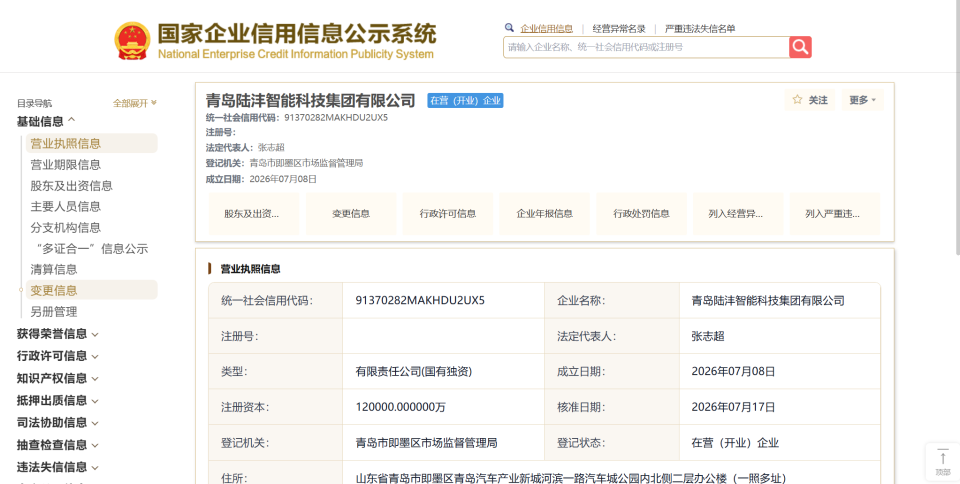Click the 企业年报信息 shortcut card
Image resolution: width=960 pixels, height=484 pixels.
point(544,214)
